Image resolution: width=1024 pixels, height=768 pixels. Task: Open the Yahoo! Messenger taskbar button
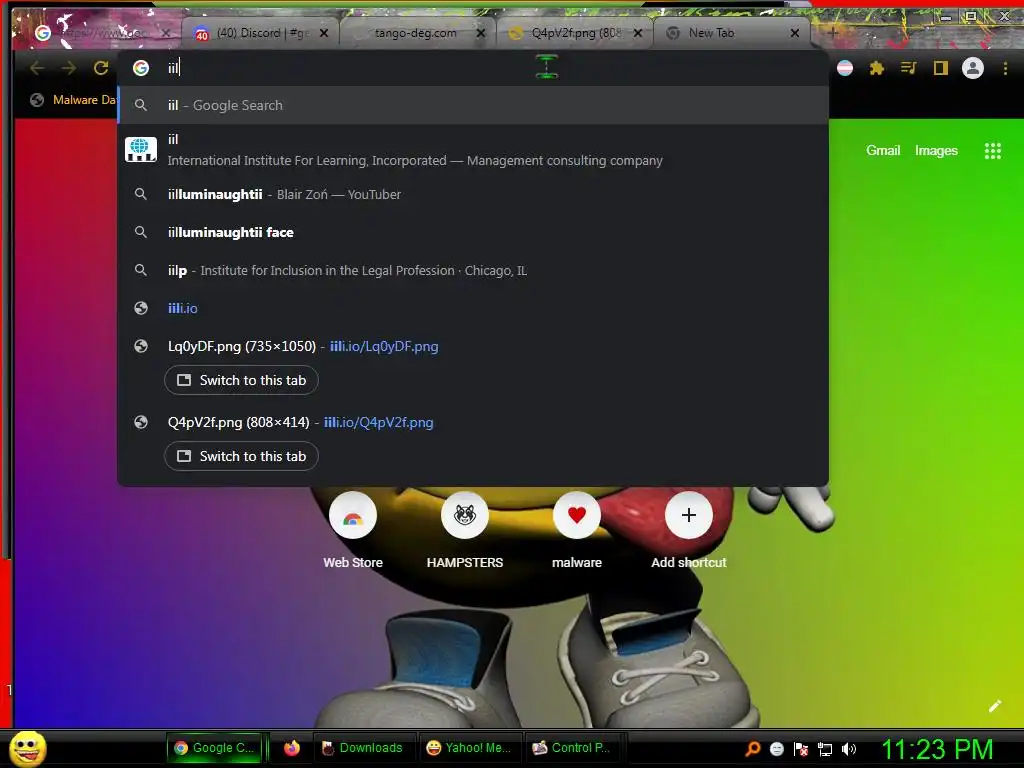468,748
